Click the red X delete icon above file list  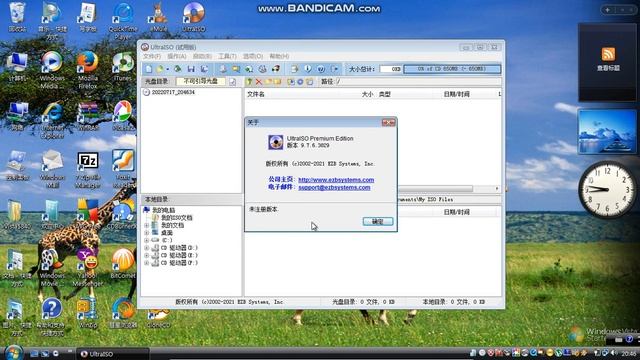(258, 82)
